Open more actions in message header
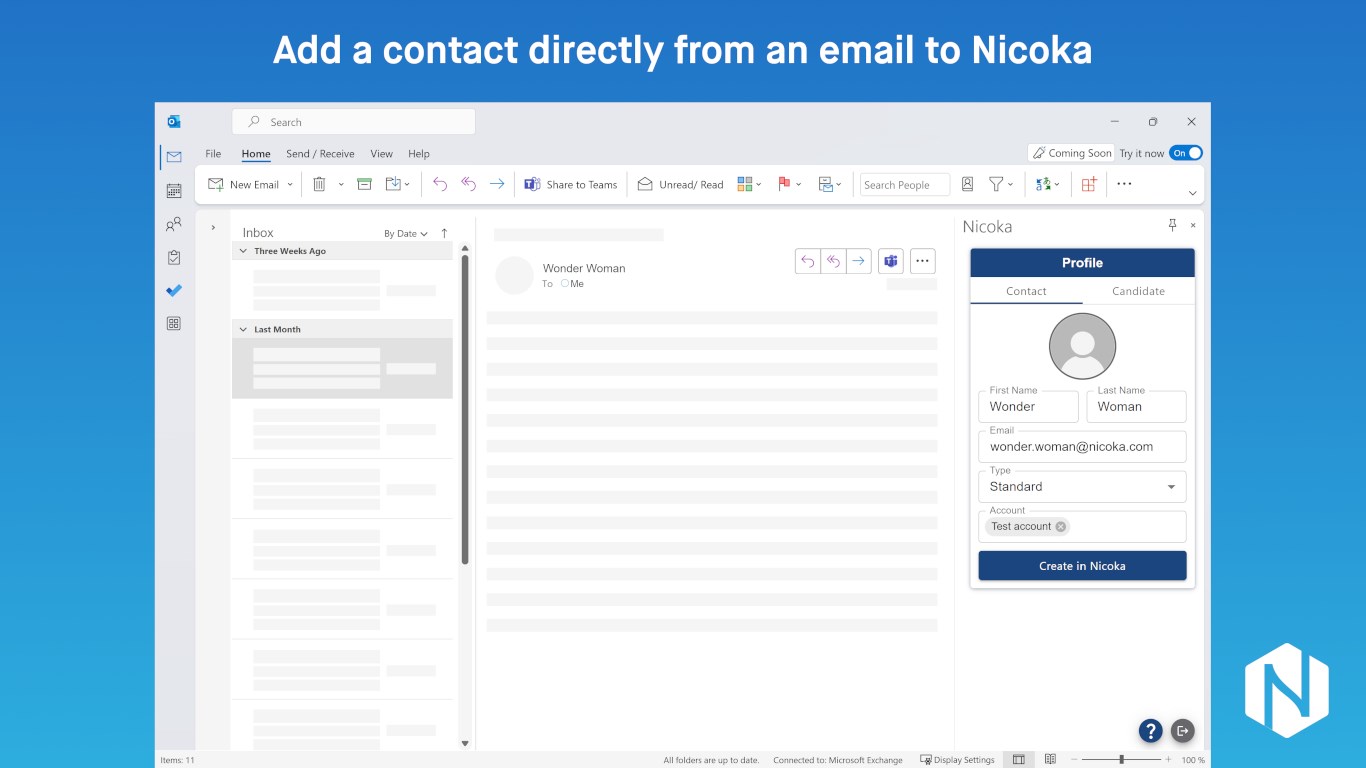Screen dimensions: 1366x768 [x=922, y=261]
